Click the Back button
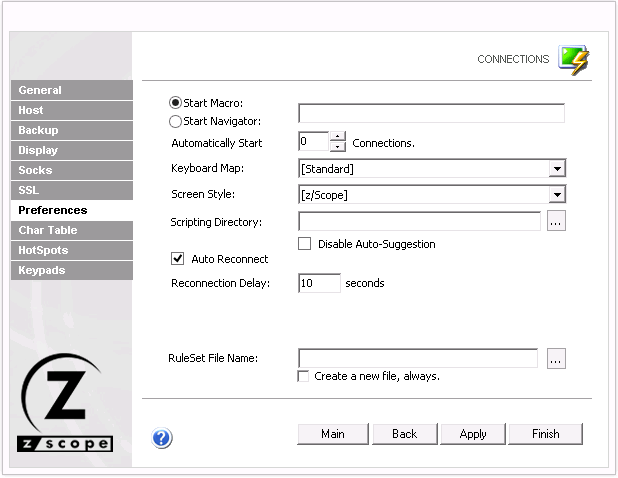This screenshot has width=618, height=478. point(405,434)
